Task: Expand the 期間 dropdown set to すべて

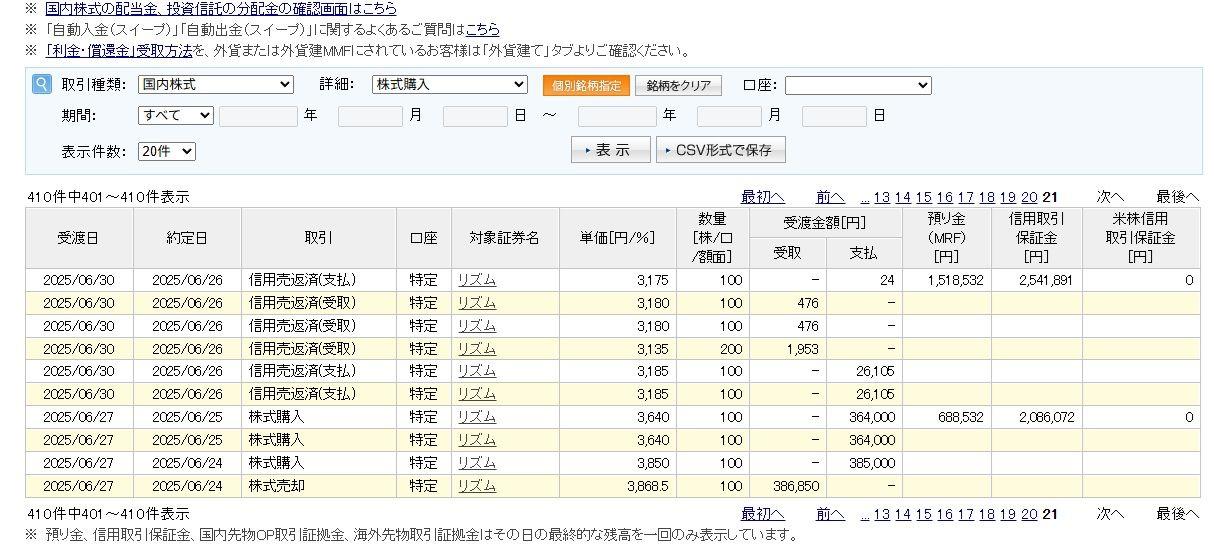Action: tap(175, 116)
